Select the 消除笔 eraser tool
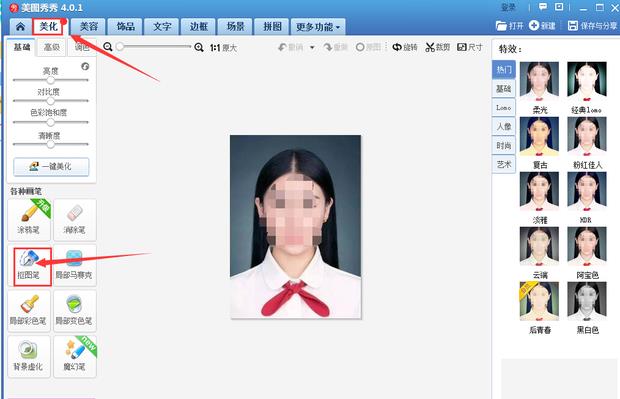The width and height of the screenshot is (620, 399). pyautogui.click(x=74, y=219)
